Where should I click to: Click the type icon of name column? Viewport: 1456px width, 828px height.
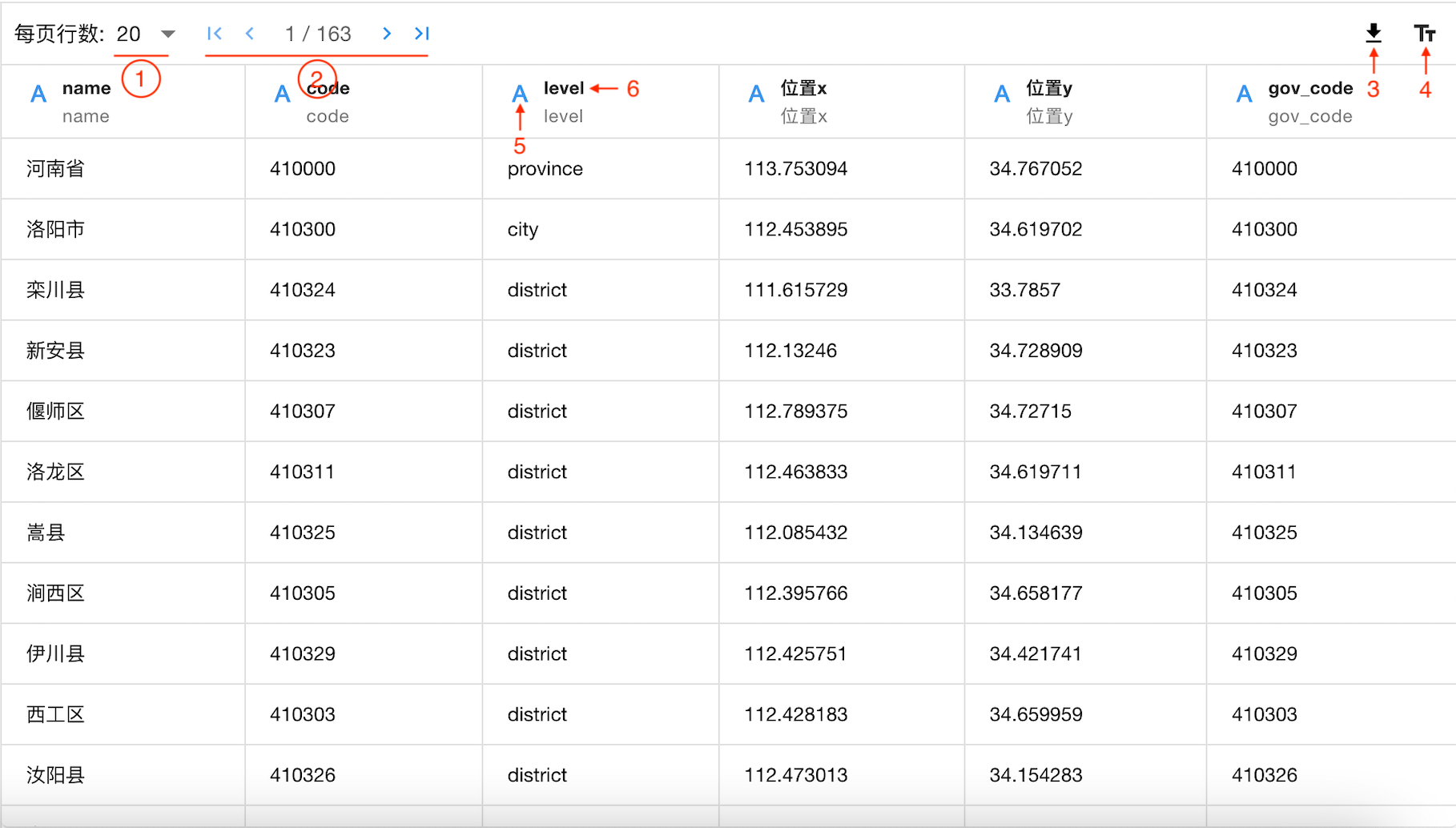pyautogui.click(x=38, y=94)
